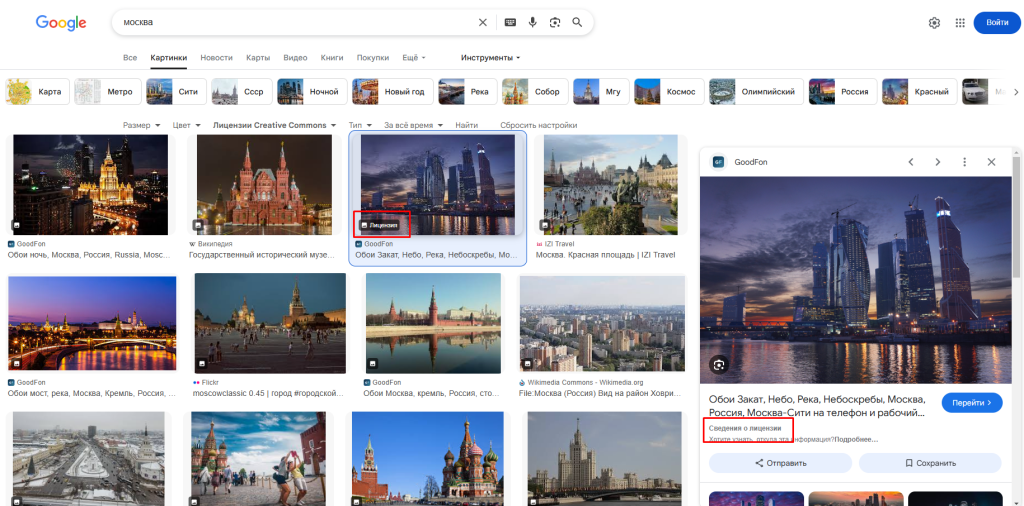Screen dimensions: 1024x506
Task: Click the blue Перейти button
Action: [x=971, y=402]
